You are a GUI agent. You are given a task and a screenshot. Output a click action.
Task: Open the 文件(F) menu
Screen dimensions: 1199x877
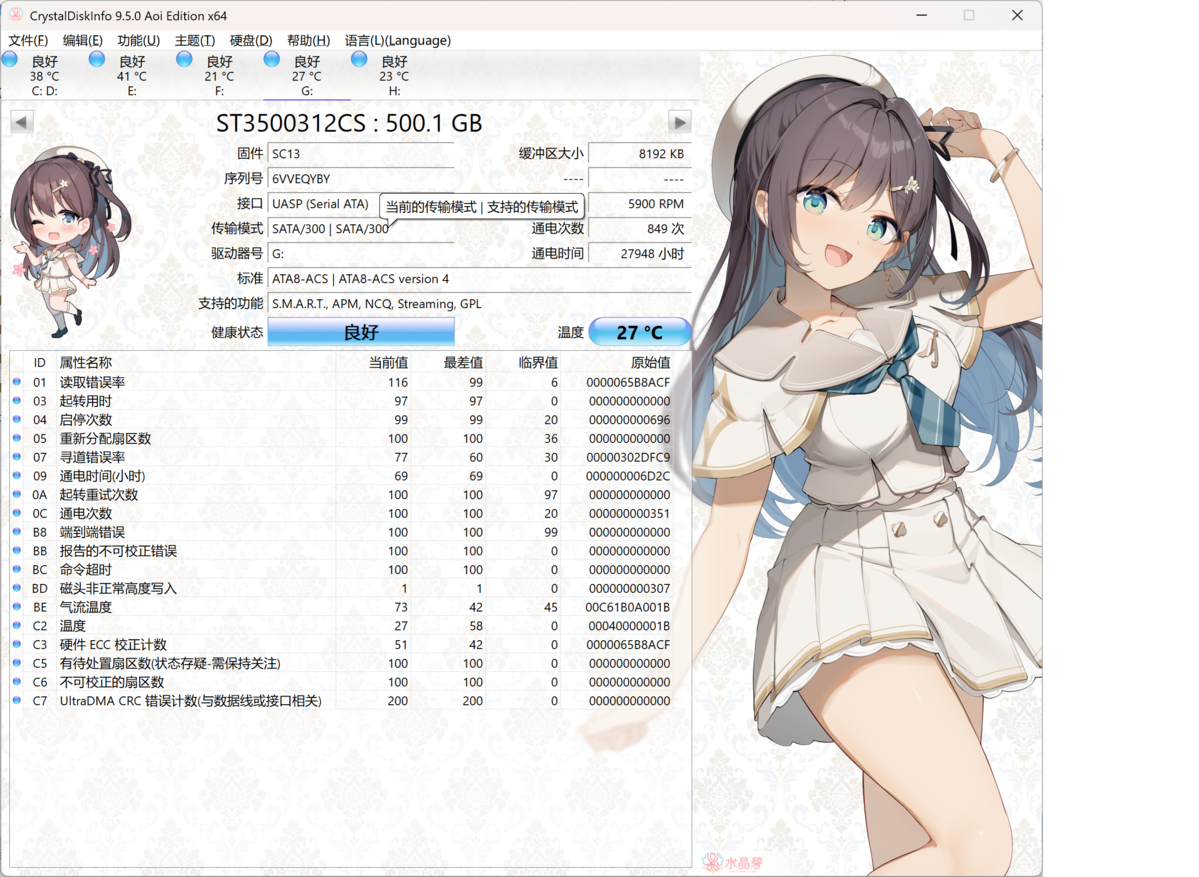(28, 41)
